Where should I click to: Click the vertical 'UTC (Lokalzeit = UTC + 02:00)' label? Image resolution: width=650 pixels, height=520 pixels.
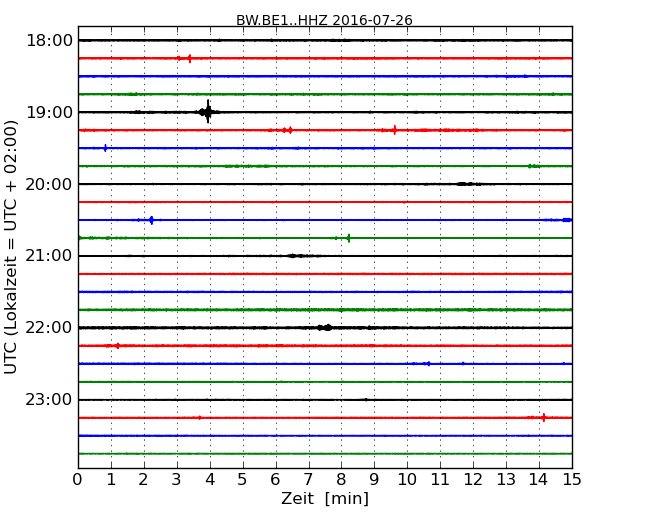click(11, 247)
